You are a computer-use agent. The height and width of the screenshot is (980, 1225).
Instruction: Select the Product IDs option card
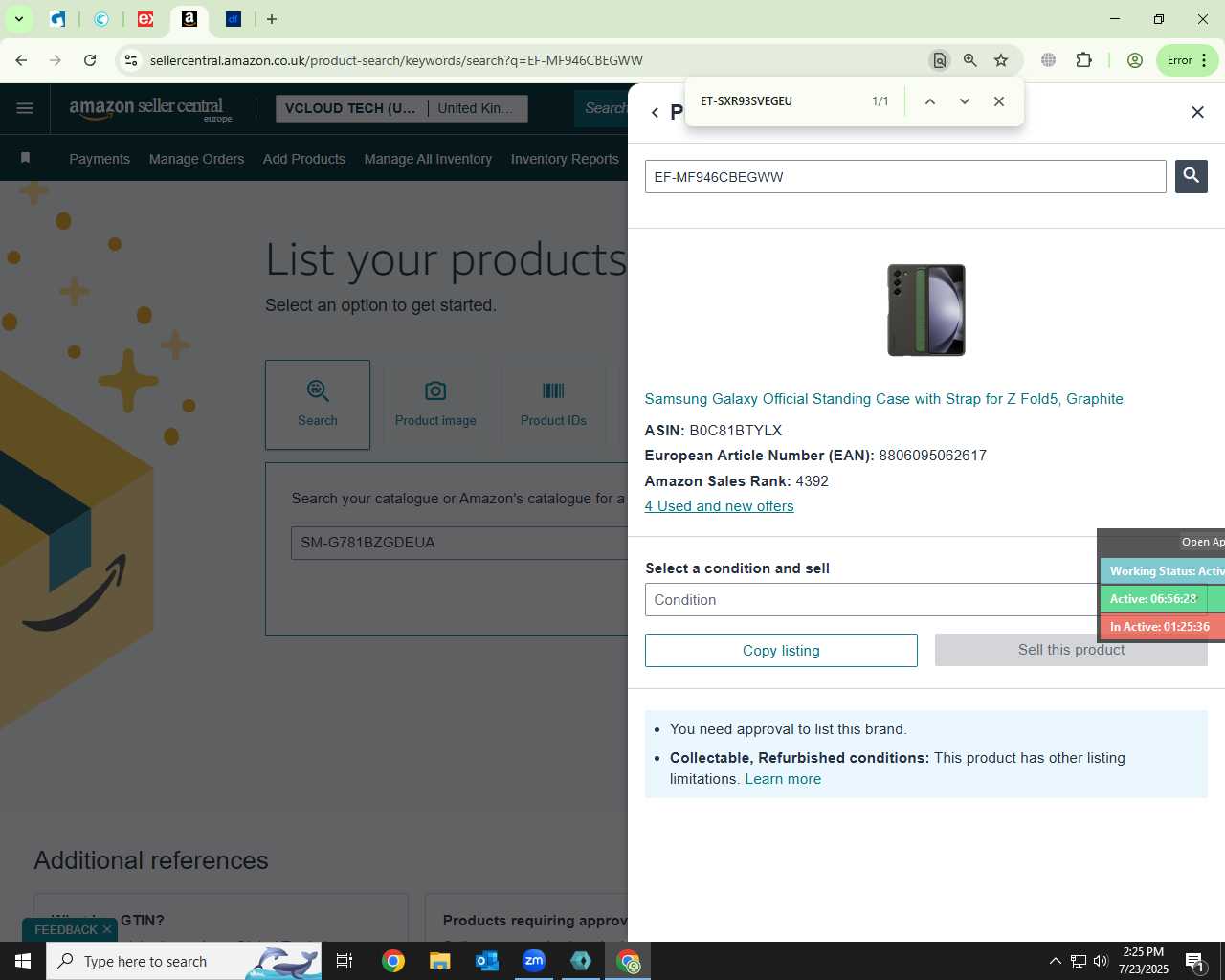[x=553, y=405]
